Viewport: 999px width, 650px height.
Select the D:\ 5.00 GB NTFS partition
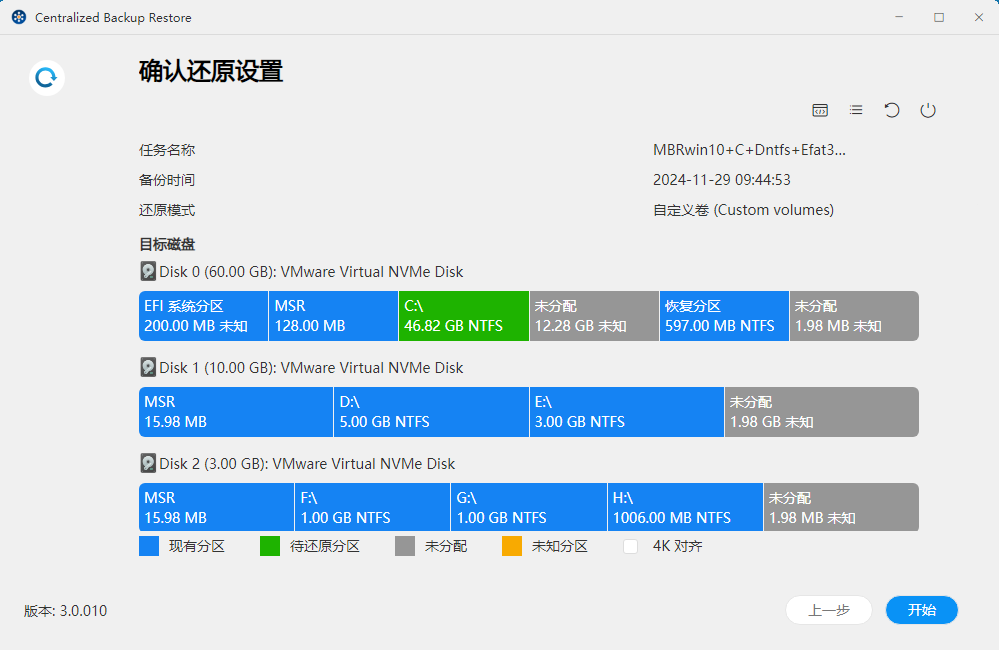(x=431, y=412)
